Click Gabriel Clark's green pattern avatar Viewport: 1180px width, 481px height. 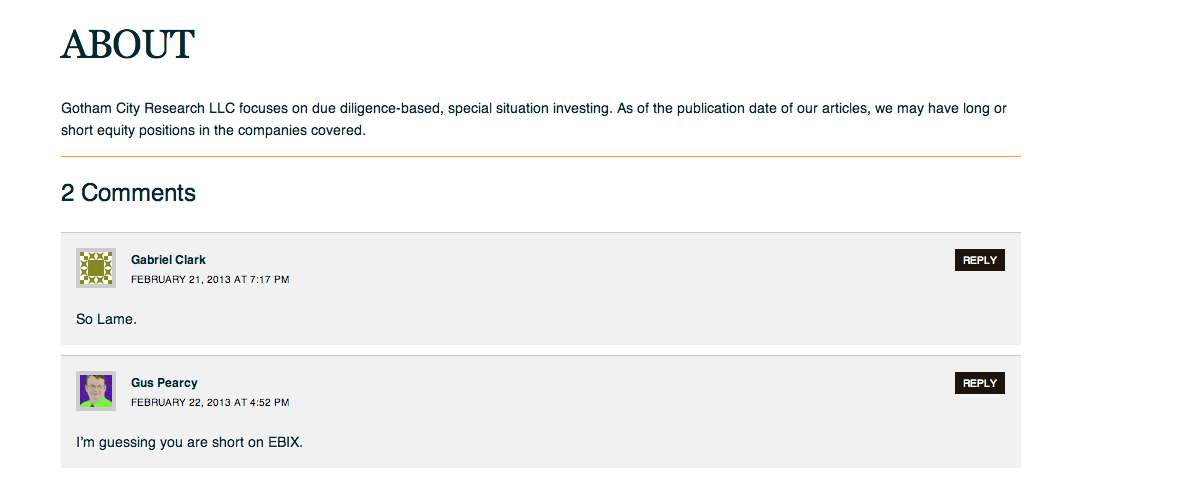[96, 268]
